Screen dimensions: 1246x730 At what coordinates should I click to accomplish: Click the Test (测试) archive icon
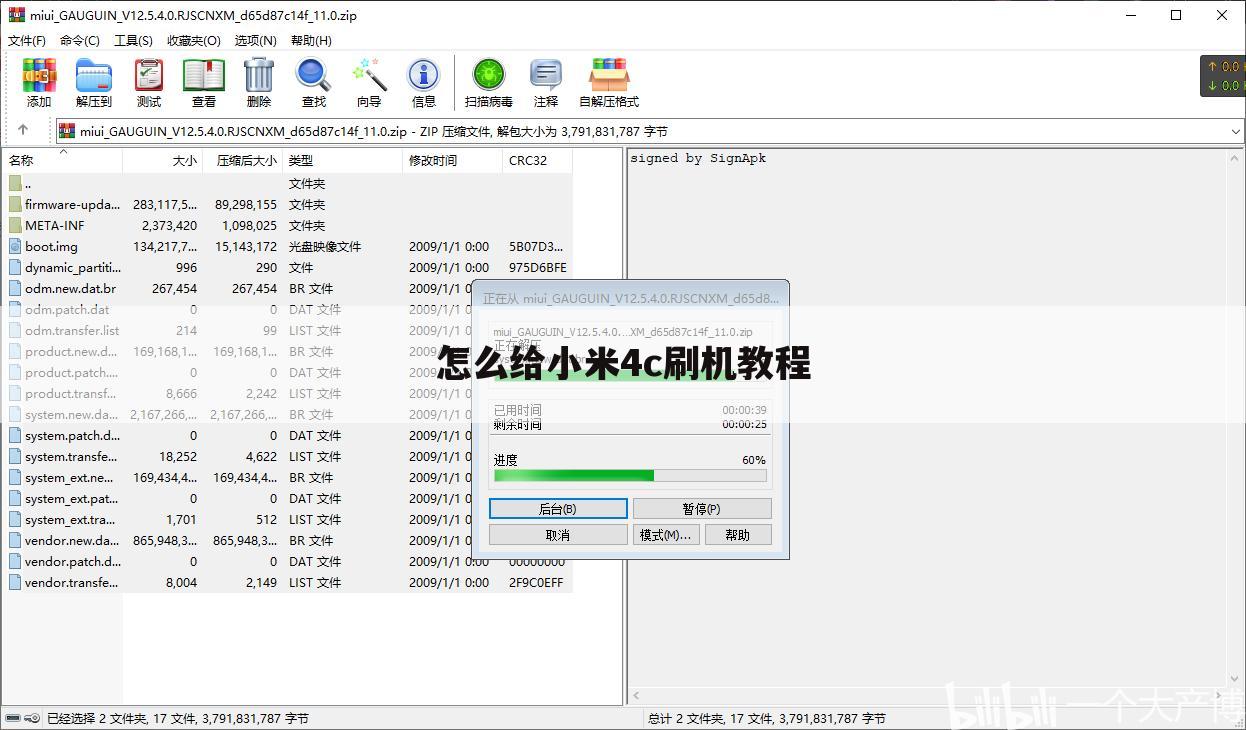(149, 82)
